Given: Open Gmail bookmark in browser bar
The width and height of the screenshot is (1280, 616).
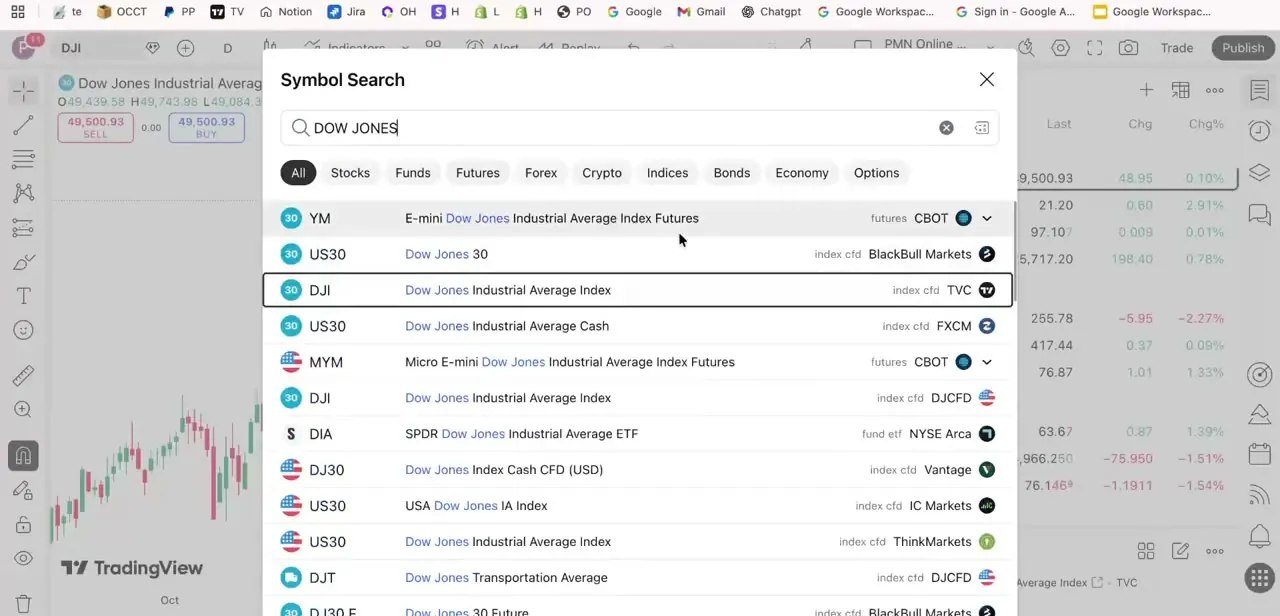Looking at the screenshot, I should pyautogui.click(x=701, y=12).
